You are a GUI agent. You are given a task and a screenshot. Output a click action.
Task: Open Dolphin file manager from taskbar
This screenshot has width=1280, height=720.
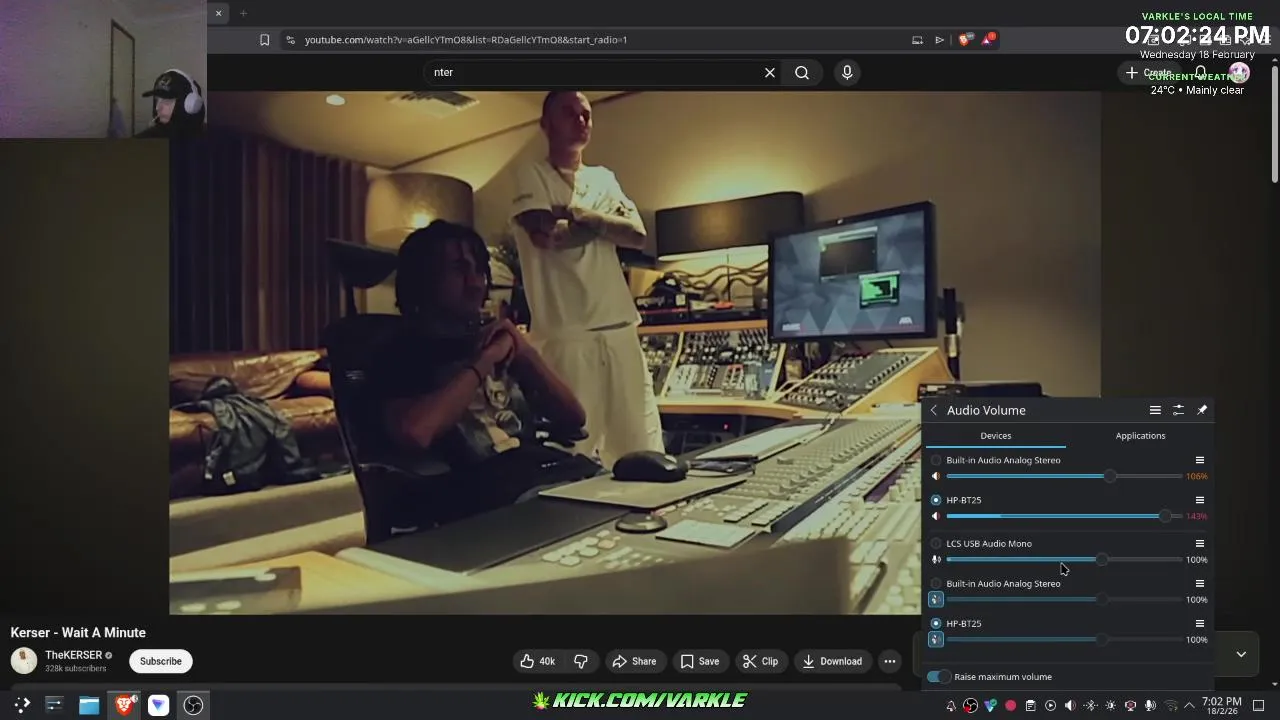[x=89, y=705]
